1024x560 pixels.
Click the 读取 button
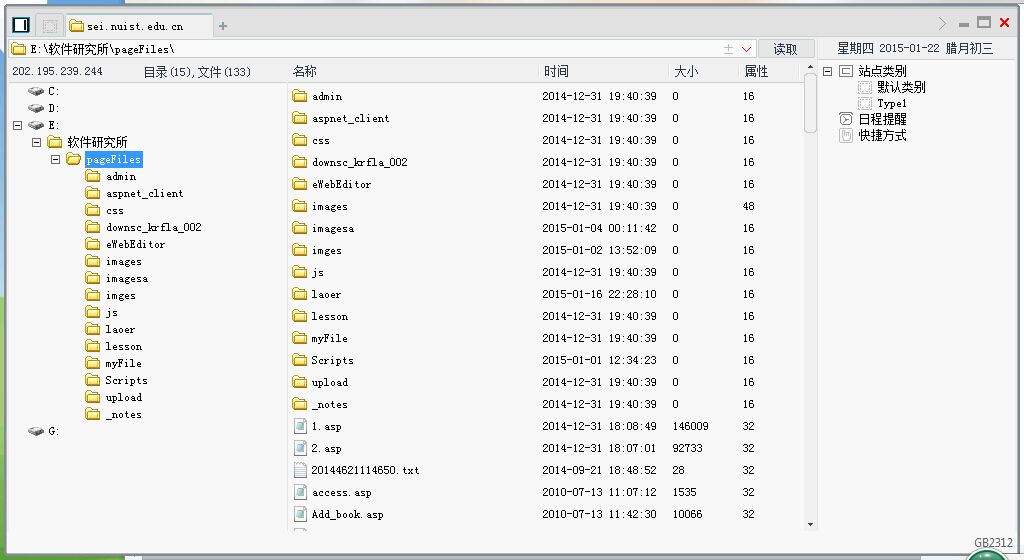click(x=785, y=49)
